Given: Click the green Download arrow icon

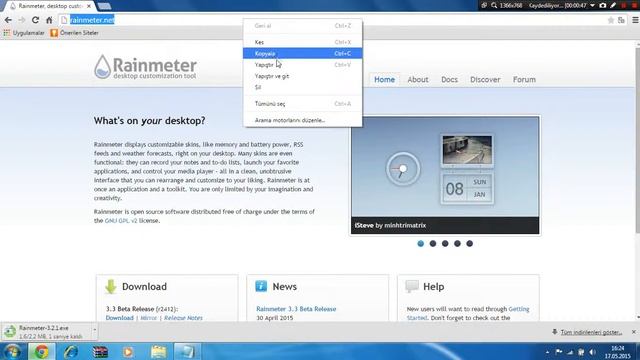Looking at the screenshot, I should [110, 287].
